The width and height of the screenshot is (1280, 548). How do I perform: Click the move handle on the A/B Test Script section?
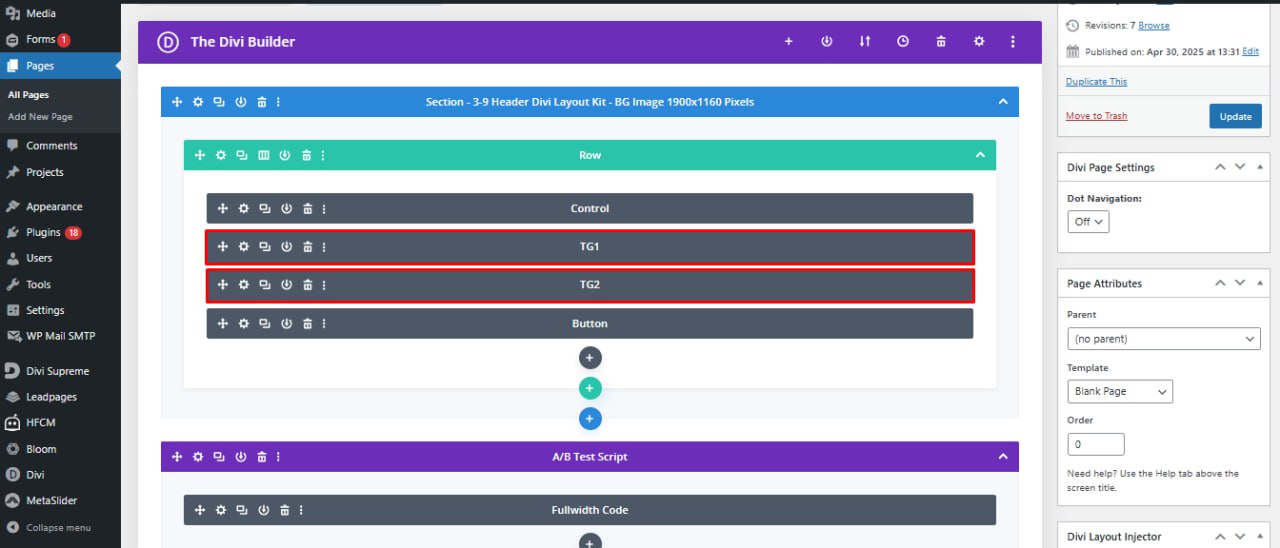(177, 456)
